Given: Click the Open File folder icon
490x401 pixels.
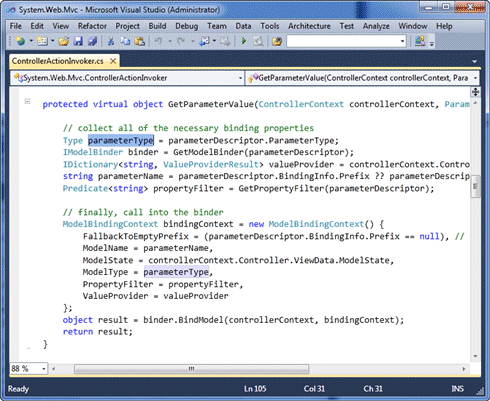Looking at the screenshot, I should [64, 41].
